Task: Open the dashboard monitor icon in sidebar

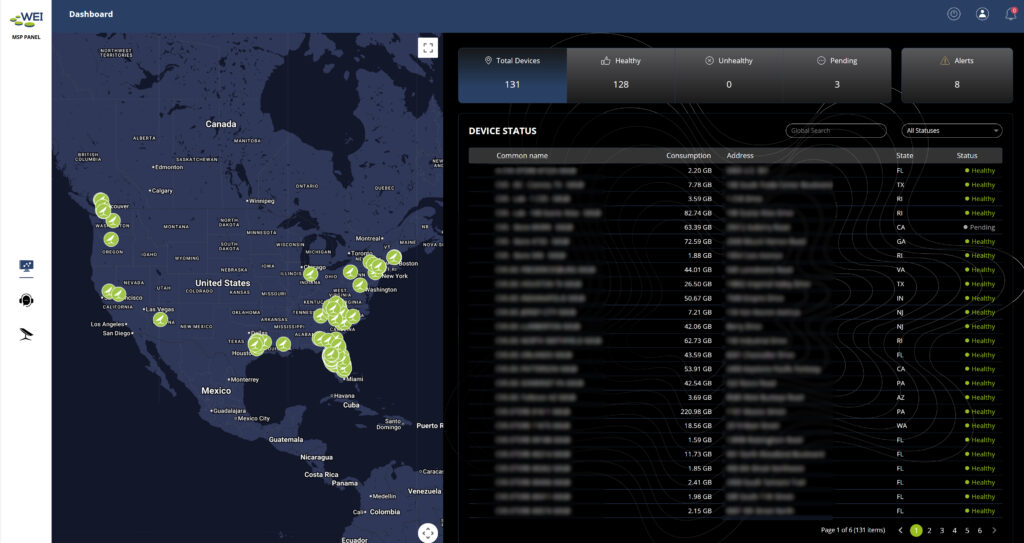Action: tap(26, 266)
